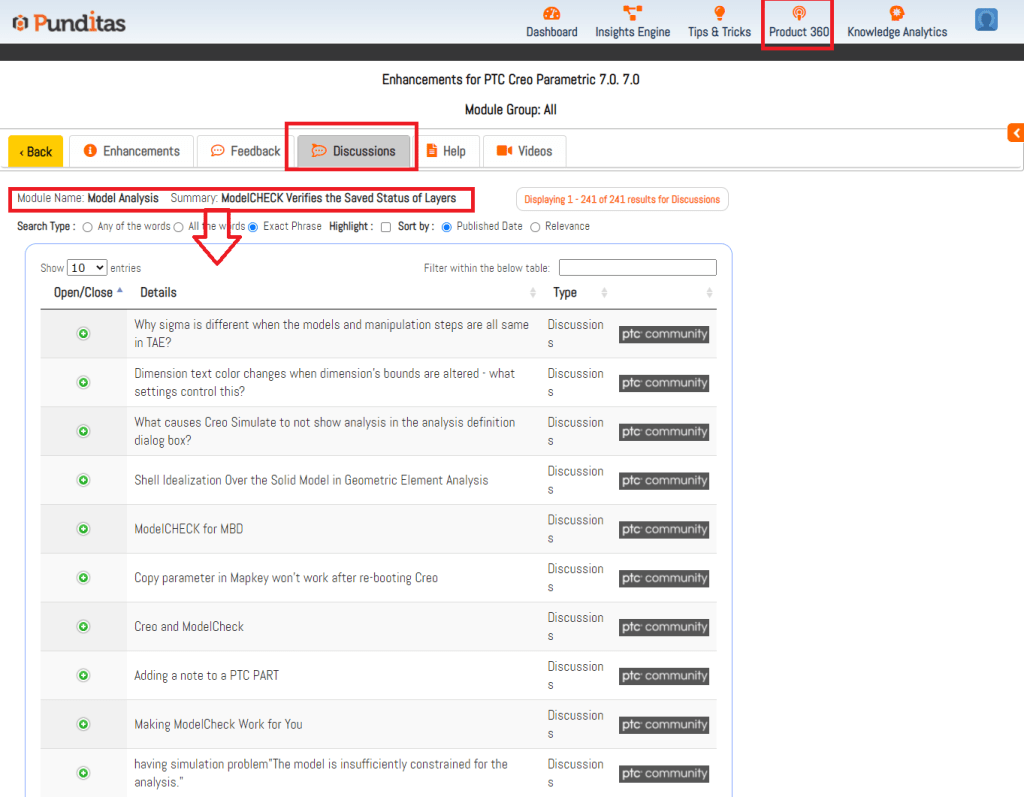The height and width of the screenshot is (797, 1024).
Task: Open the Product 360 icon
Action: tap(798, 14)
